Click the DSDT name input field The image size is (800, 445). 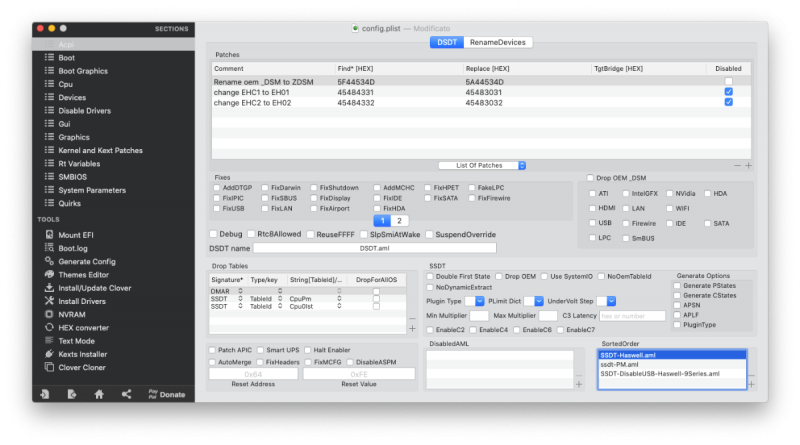coord(374,247)
